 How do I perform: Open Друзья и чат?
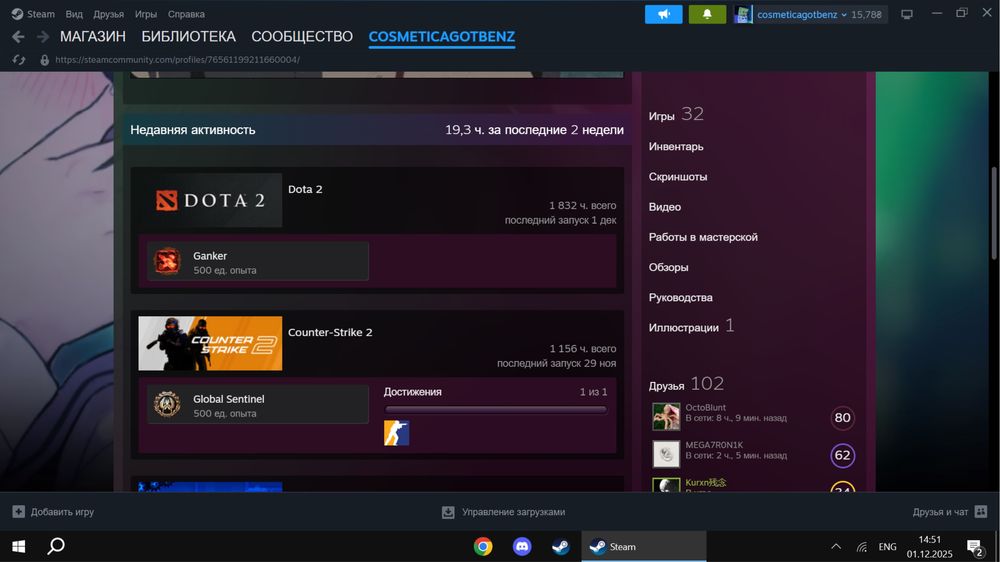click(940, 512)
